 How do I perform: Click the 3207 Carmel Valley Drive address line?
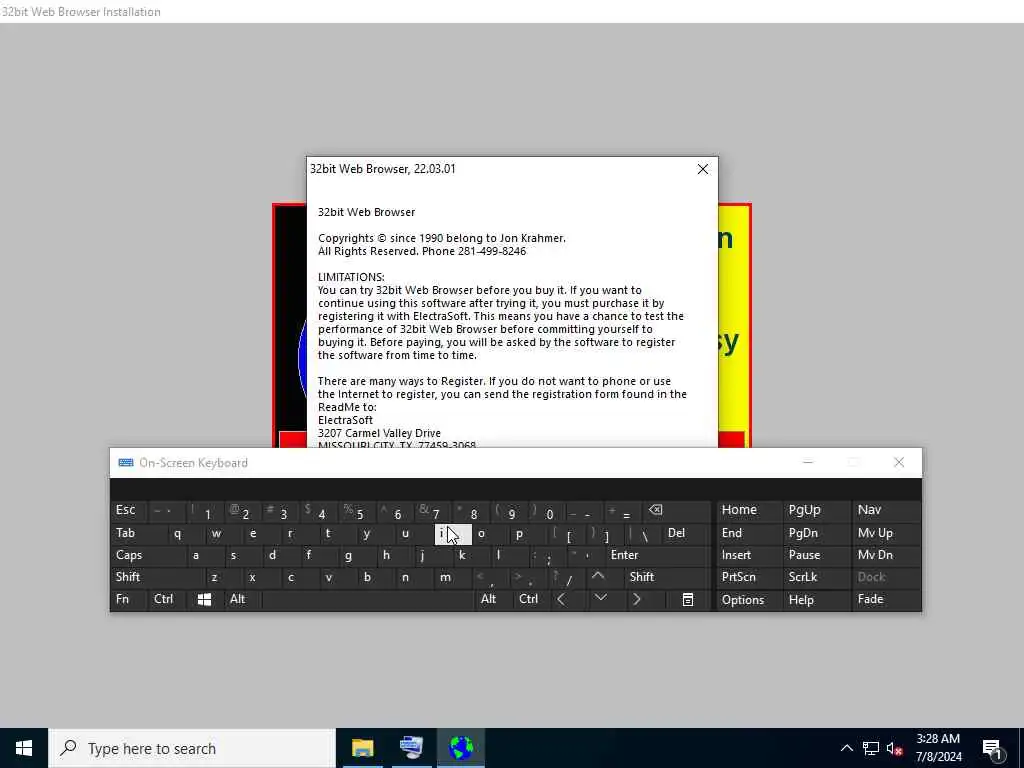[x=379, y=433]
